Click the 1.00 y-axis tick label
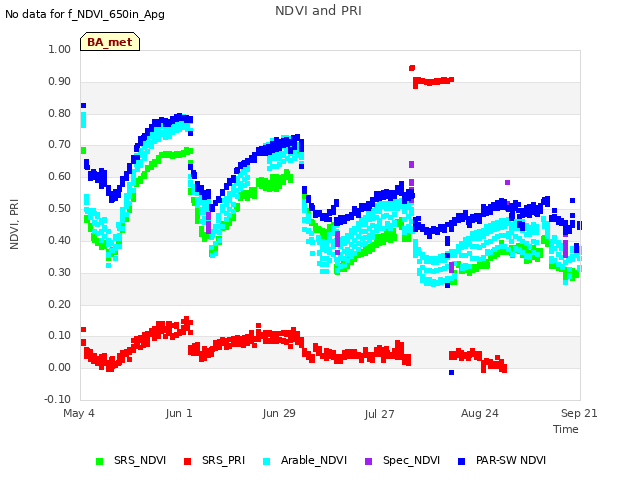 pos(60,49)
